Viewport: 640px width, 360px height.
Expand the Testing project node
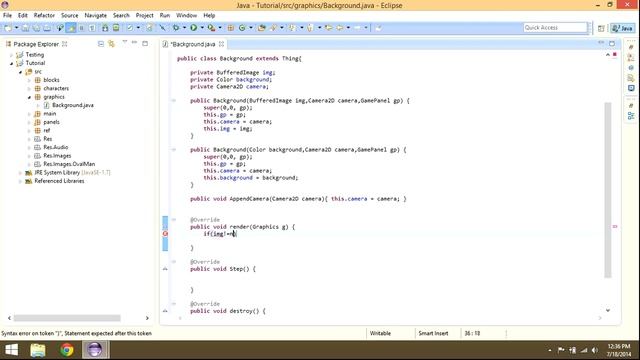coord(11,55)
